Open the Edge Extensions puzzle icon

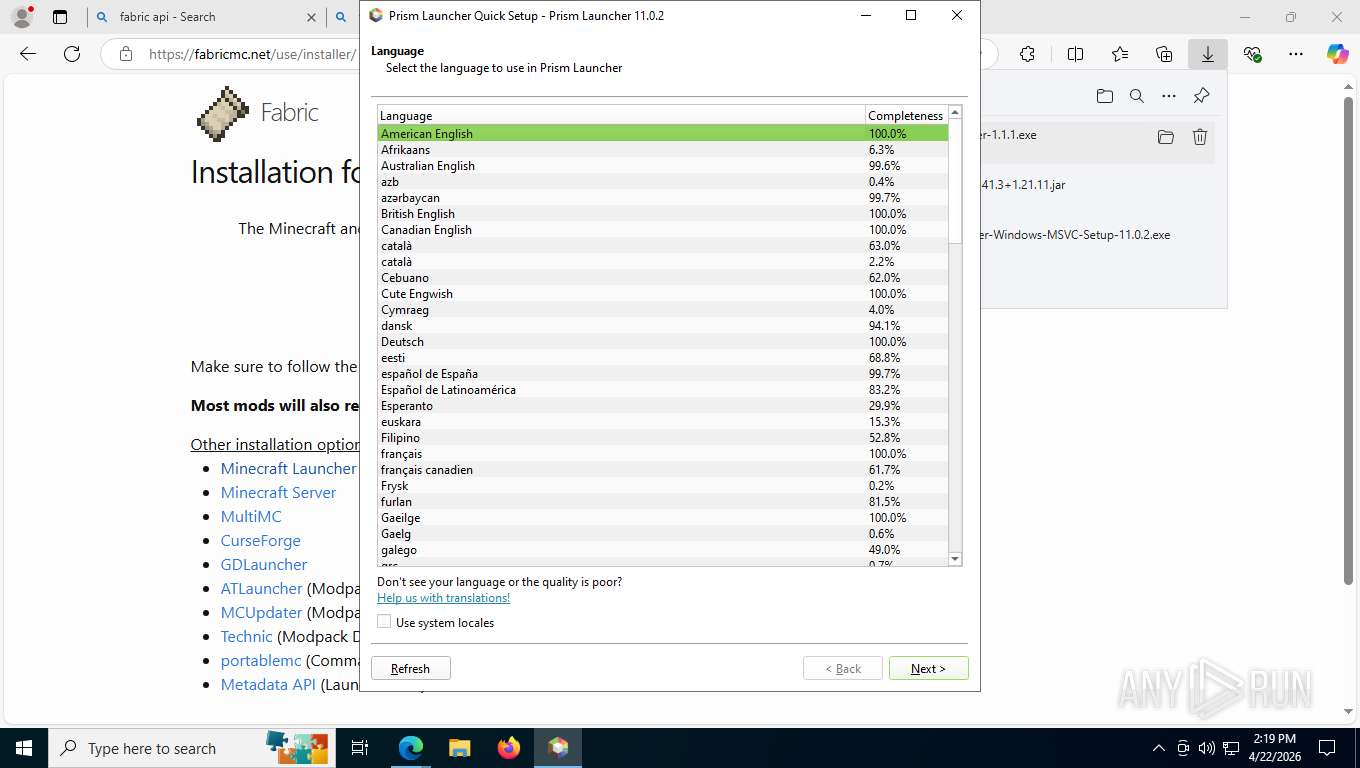pyautogui.click(x=1027, y=54)
